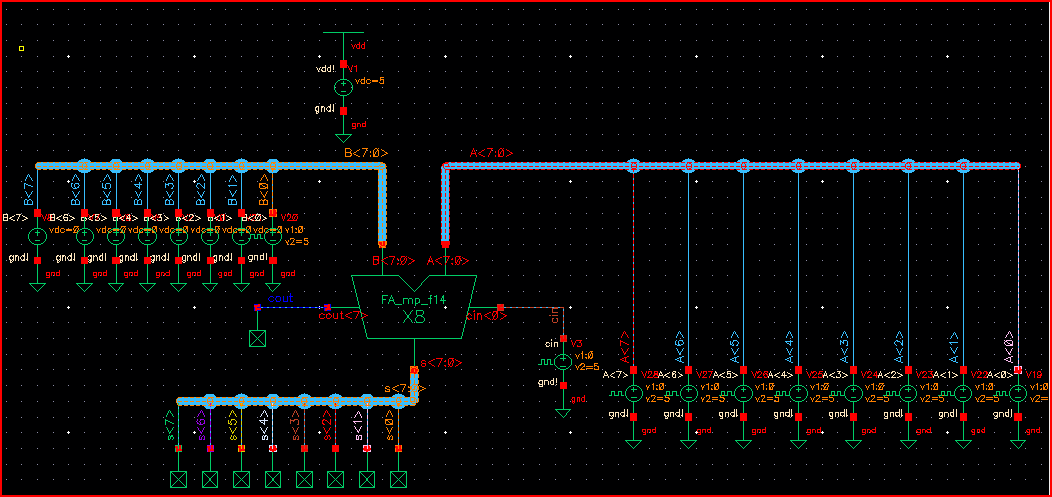The height and width of the screenshot is (497, 1052).
Task: Select the V25 pulse source for A<4>
Action: point(798,393)
